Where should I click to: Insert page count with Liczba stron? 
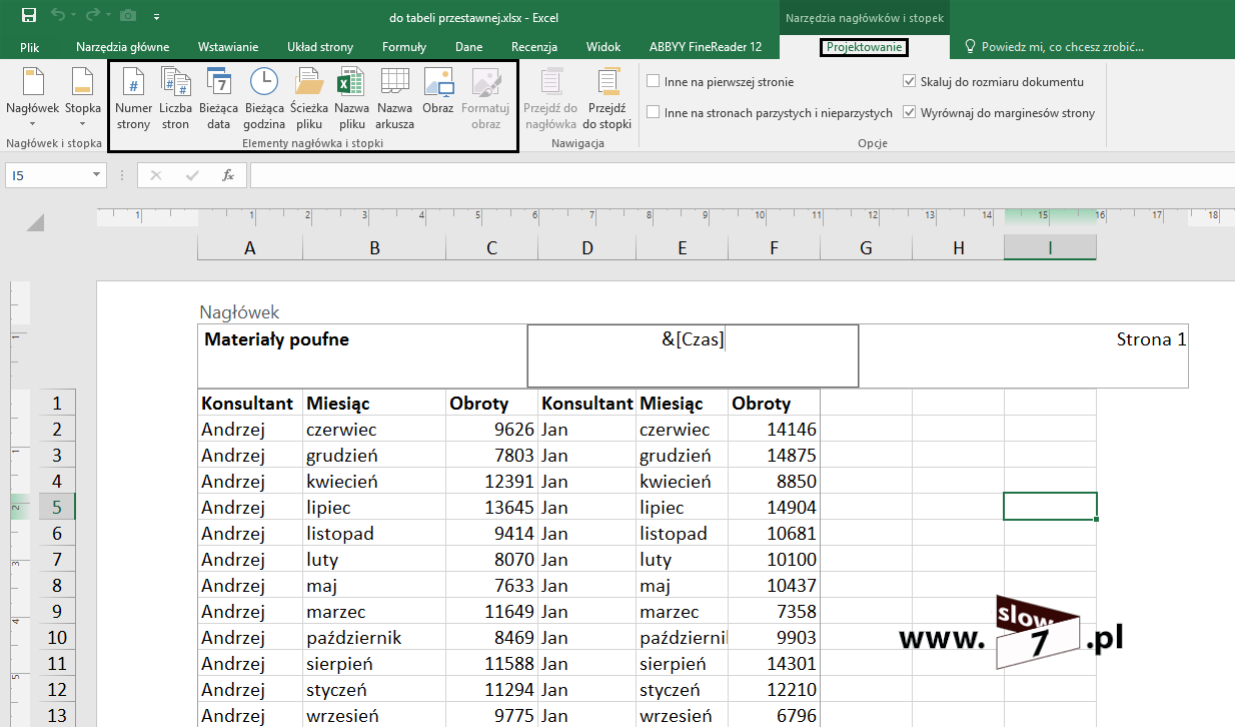click(175, 99)
